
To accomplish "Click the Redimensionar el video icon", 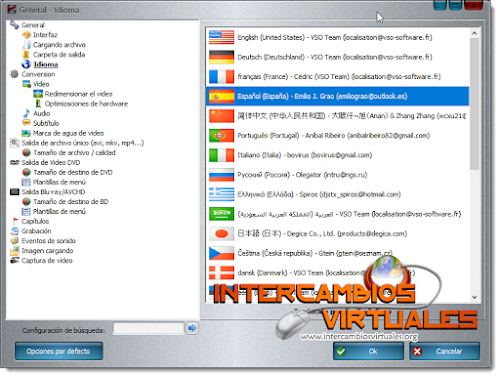I will 38,94.
